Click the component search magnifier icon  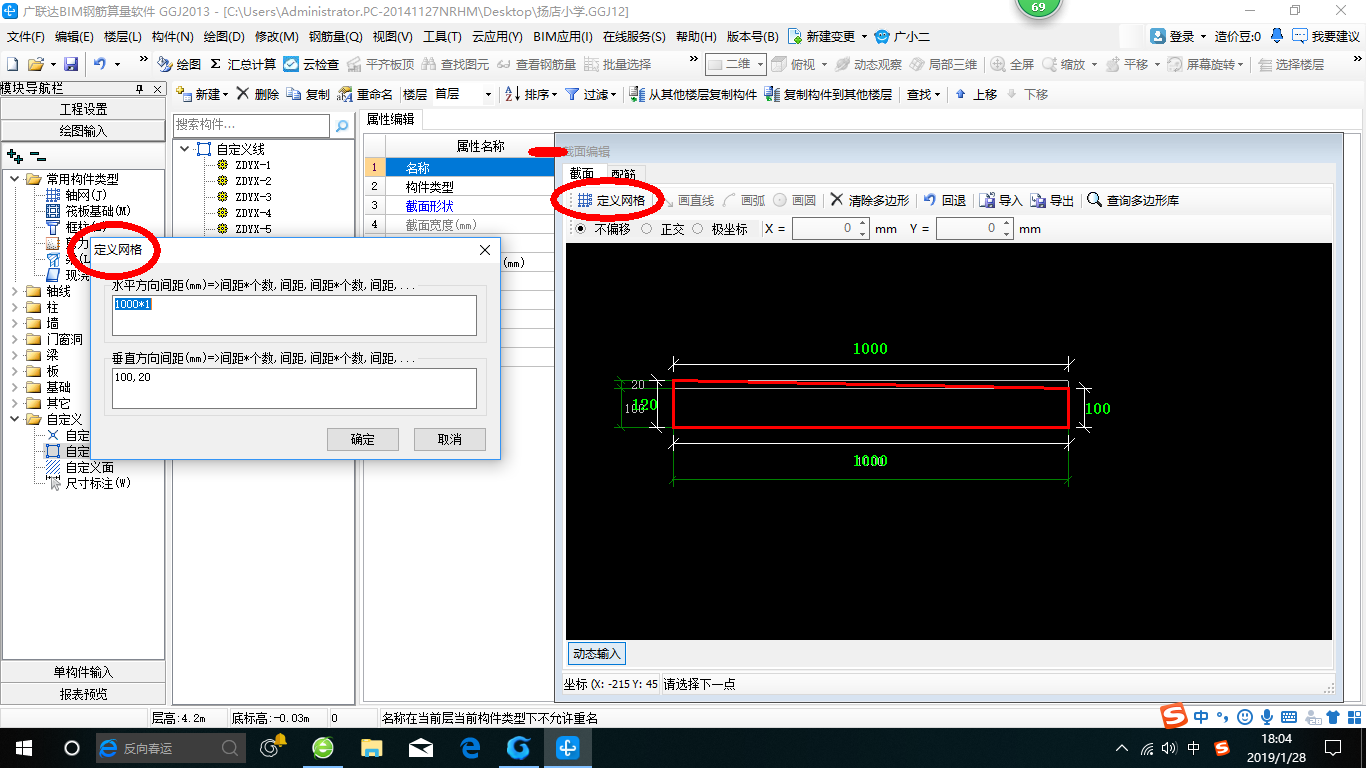342,126
